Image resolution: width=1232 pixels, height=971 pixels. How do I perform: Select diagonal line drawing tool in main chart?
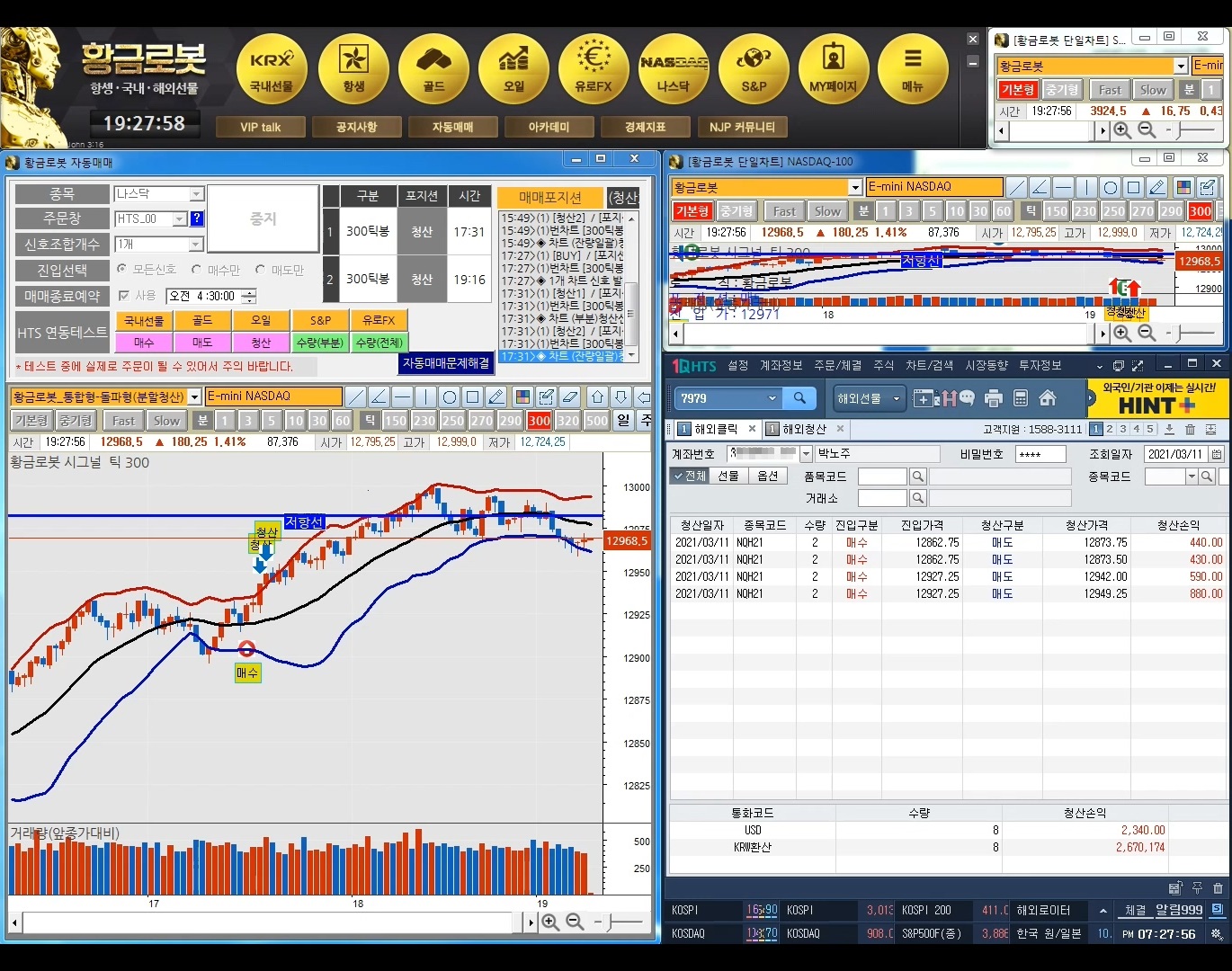click(x=355, y=396)
